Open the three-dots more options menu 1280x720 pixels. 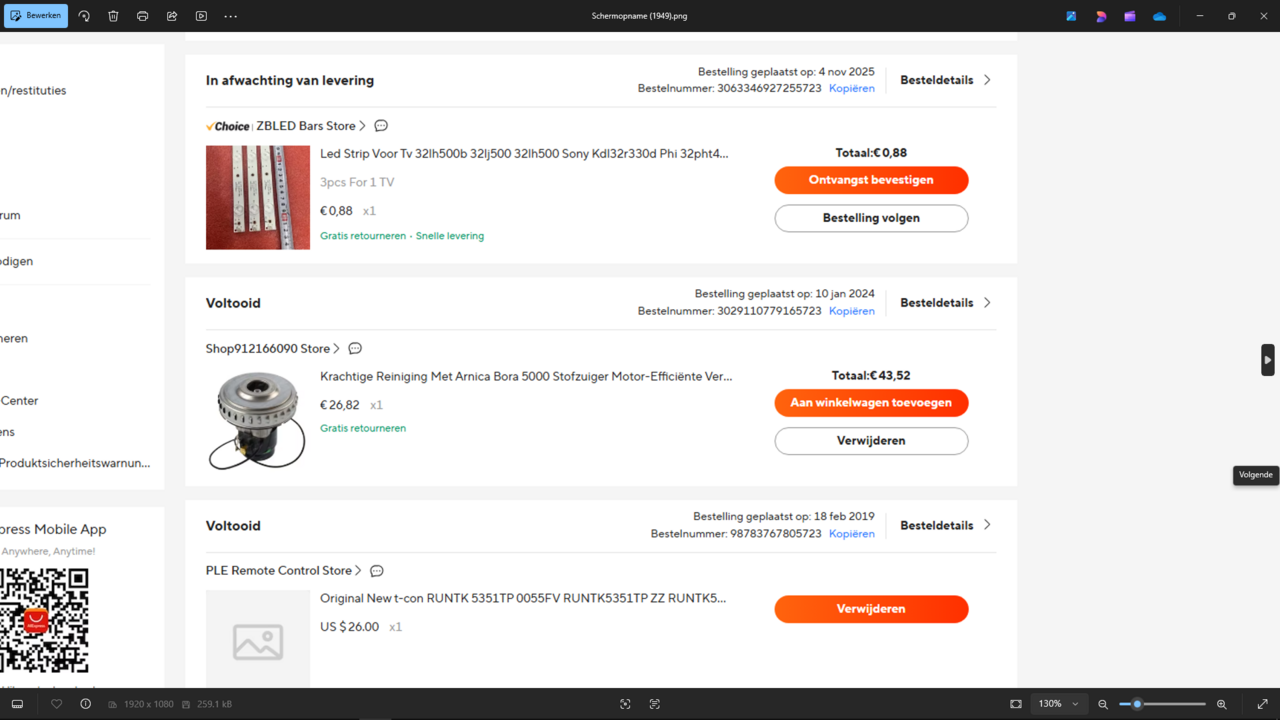(231, 16)
